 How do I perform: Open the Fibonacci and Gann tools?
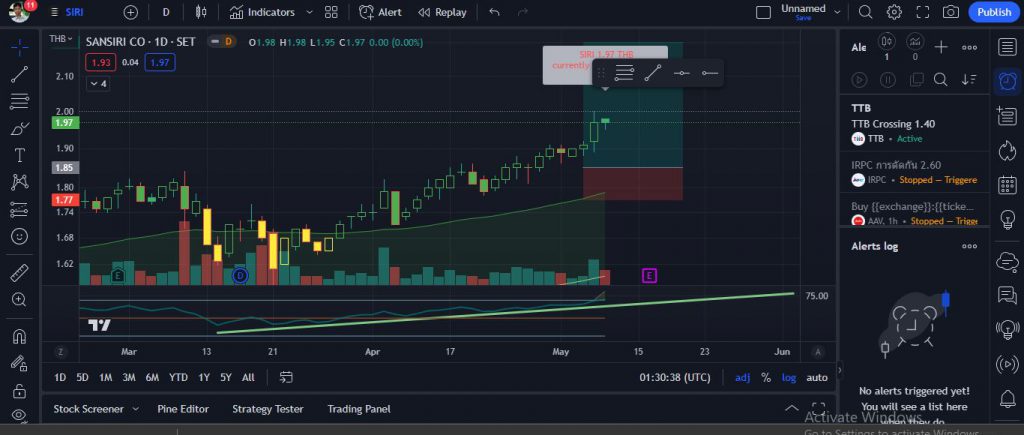tap(20, 101)
